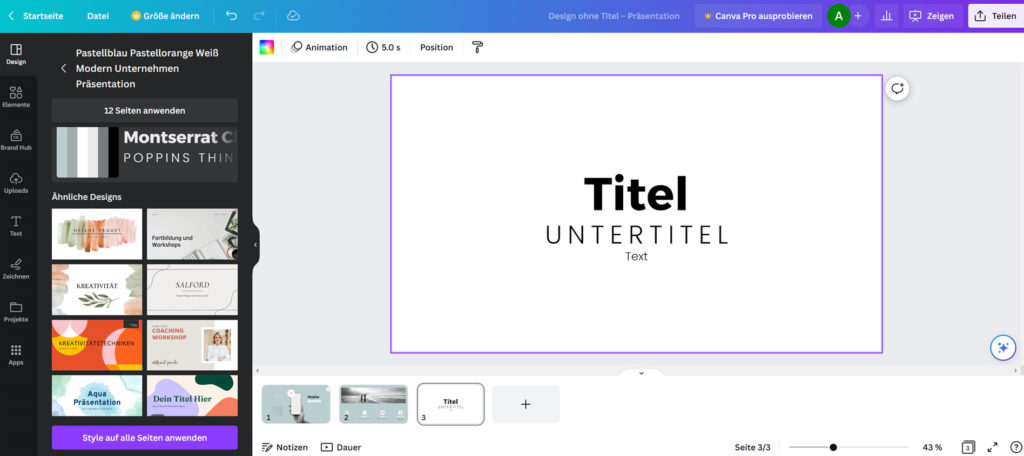Select page 1 thumbnail
The image size is (1024, 456).
click(296, 404)
